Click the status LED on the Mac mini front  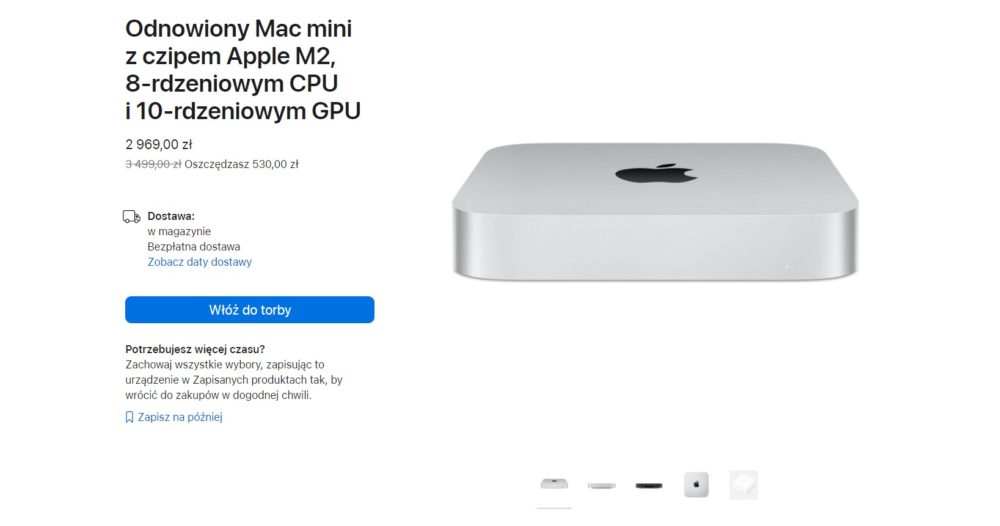[x=786, y=267]
